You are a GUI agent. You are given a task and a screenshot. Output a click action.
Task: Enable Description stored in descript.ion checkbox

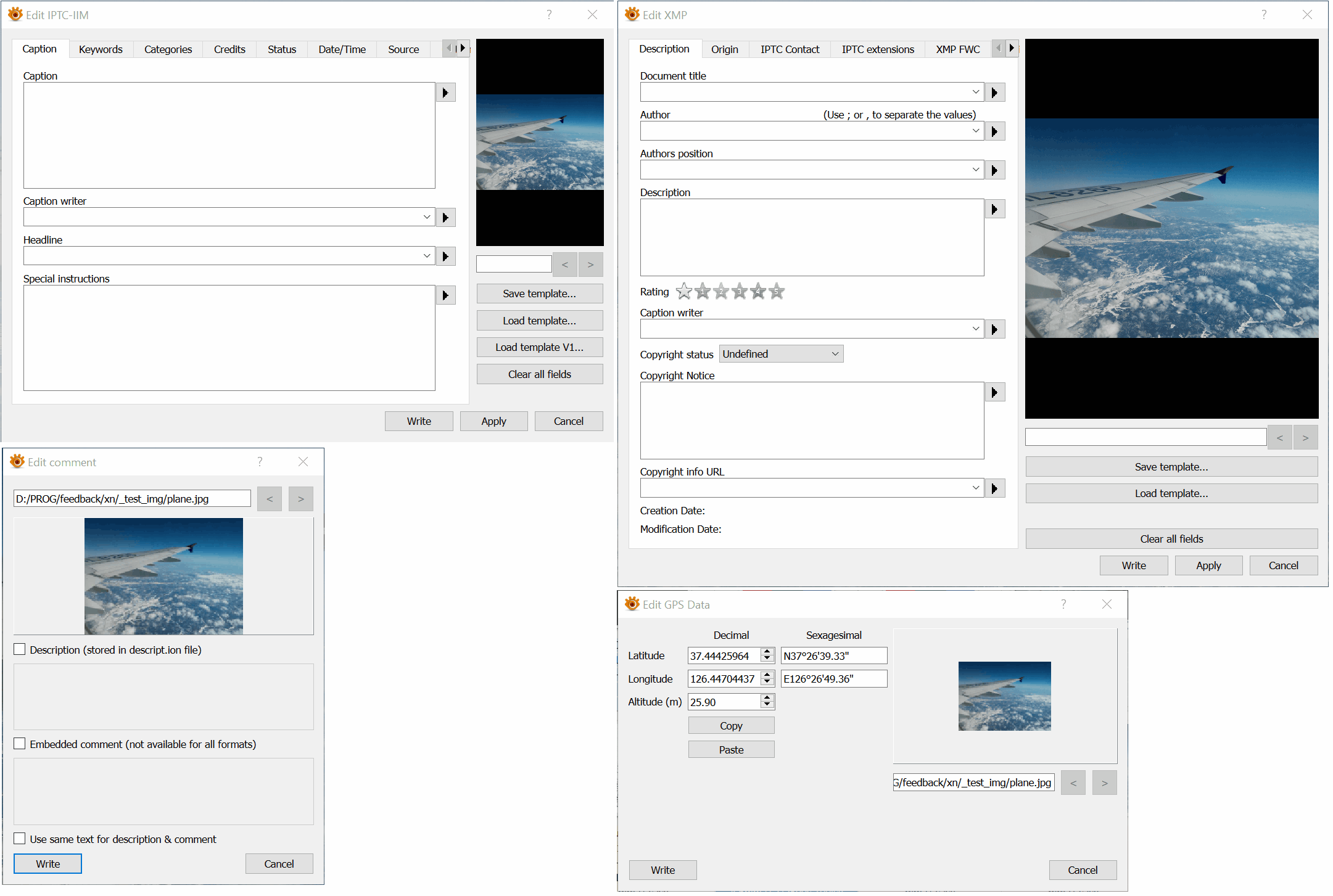pos(20,649)
